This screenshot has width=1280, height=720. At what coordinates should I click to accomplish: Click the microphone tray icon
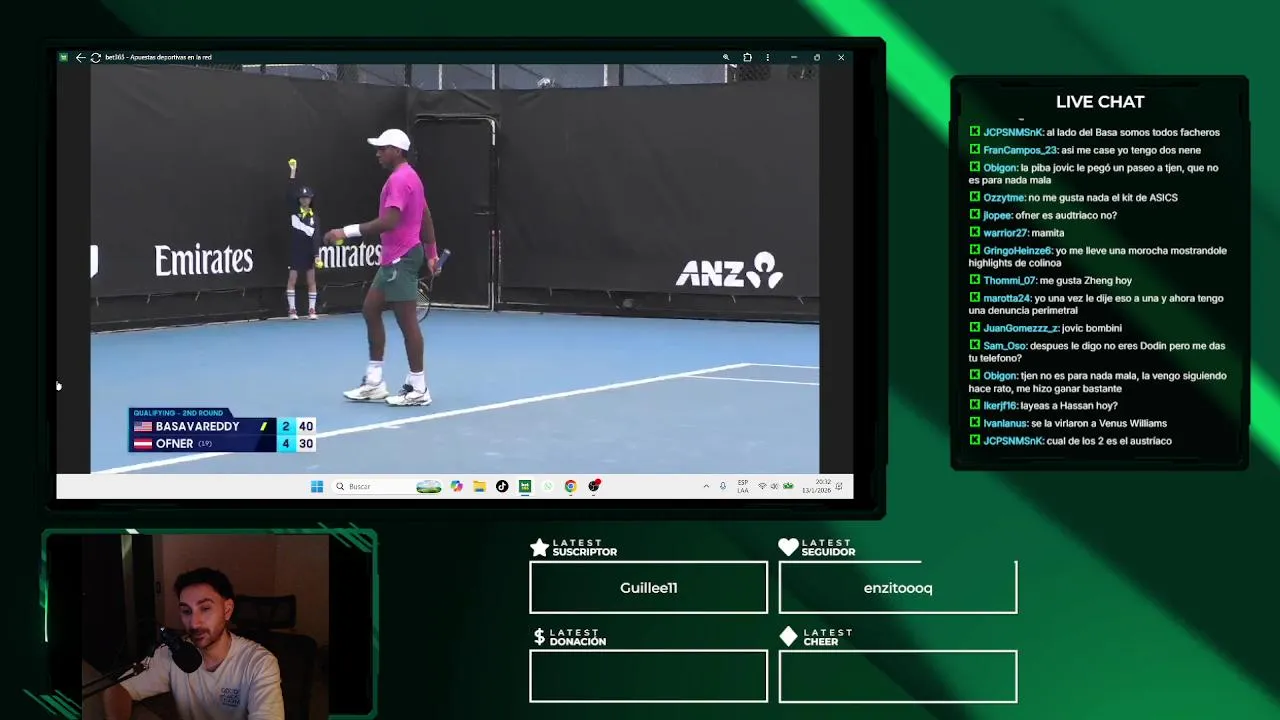(723, 486)
